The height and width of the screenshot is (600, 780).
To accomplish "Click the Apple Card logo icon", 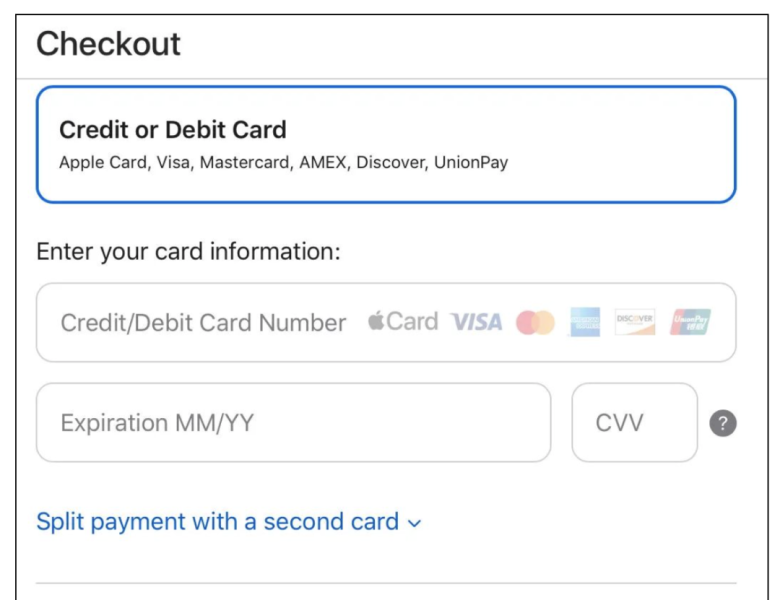I will tap(403, 321).
